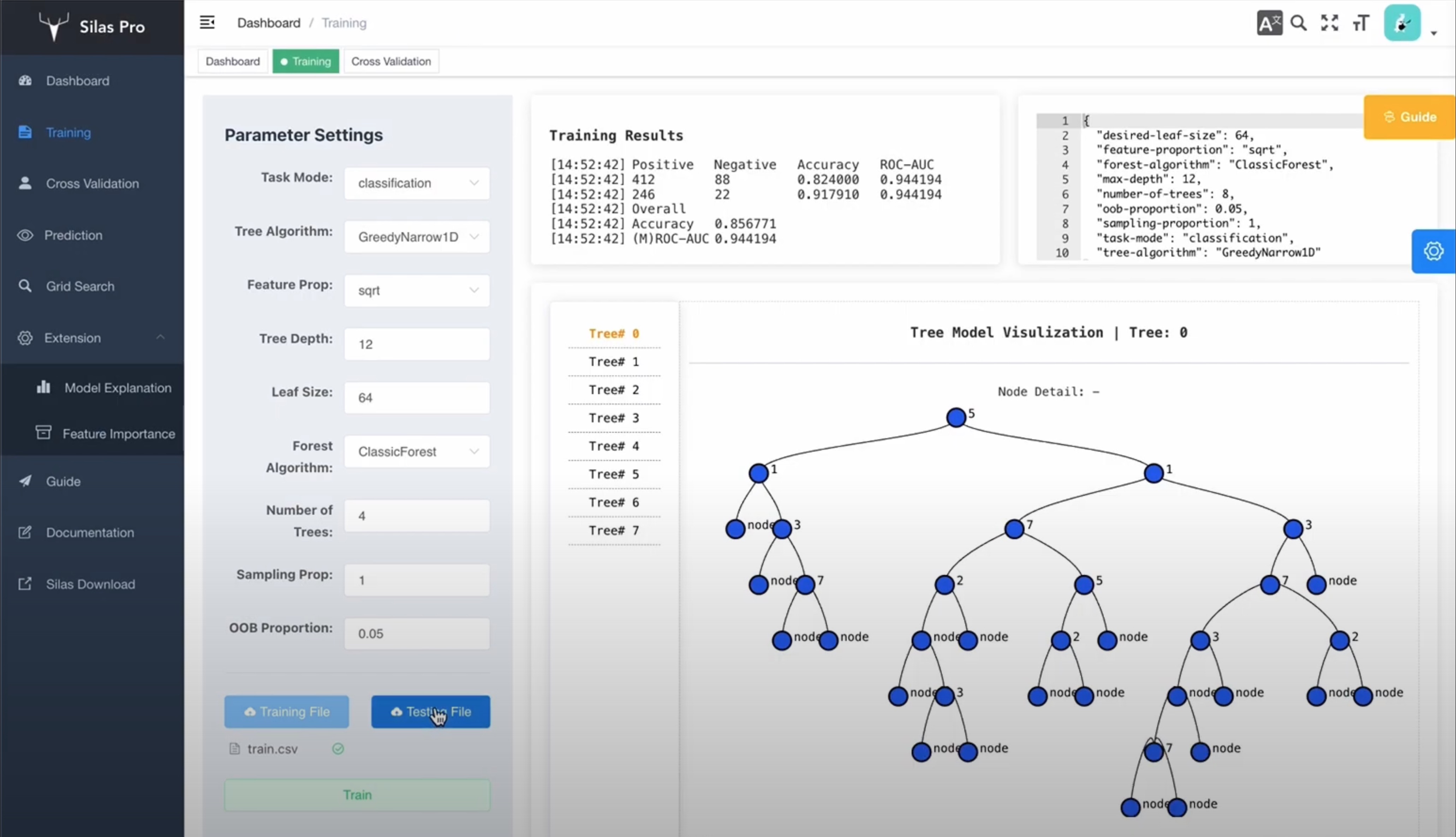Click the Testing File upload button
The height and width of the screenshot is (837, 1456).
pos(430,712)
